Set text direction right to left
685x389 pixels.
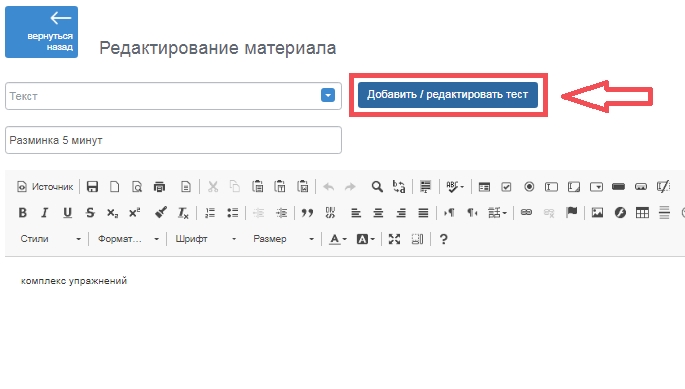[472, 213]
